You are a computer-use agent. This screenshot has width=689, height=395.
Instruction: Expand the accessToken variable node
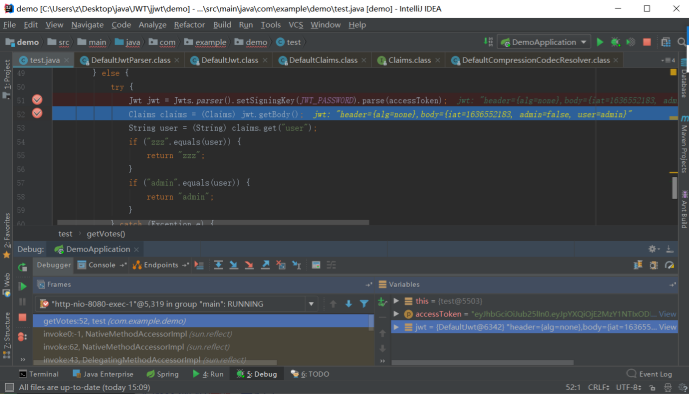(x=396, y=314)
